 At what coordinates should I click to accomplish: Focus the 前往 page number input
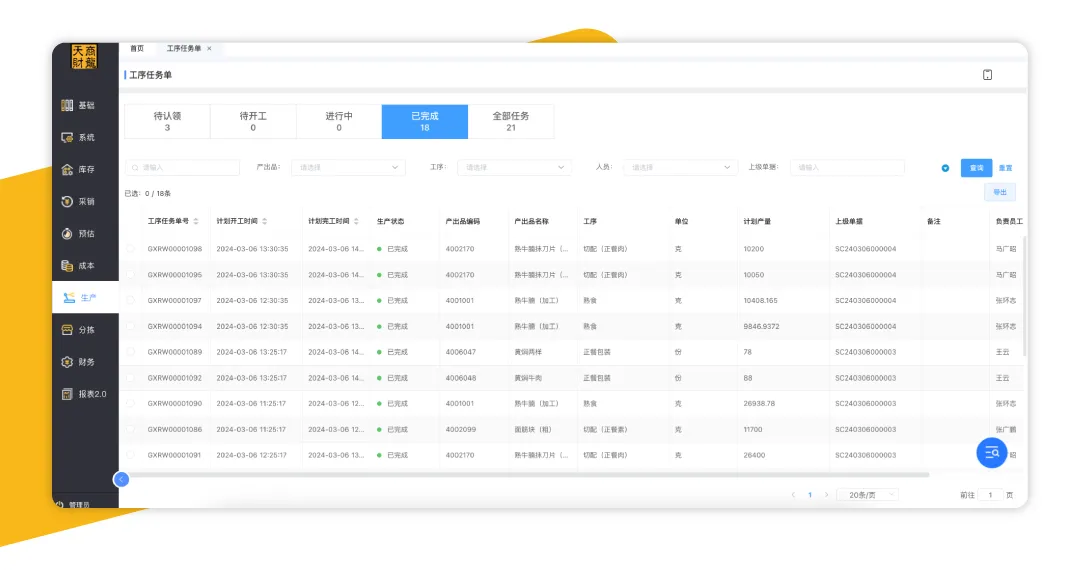point(990,495)
